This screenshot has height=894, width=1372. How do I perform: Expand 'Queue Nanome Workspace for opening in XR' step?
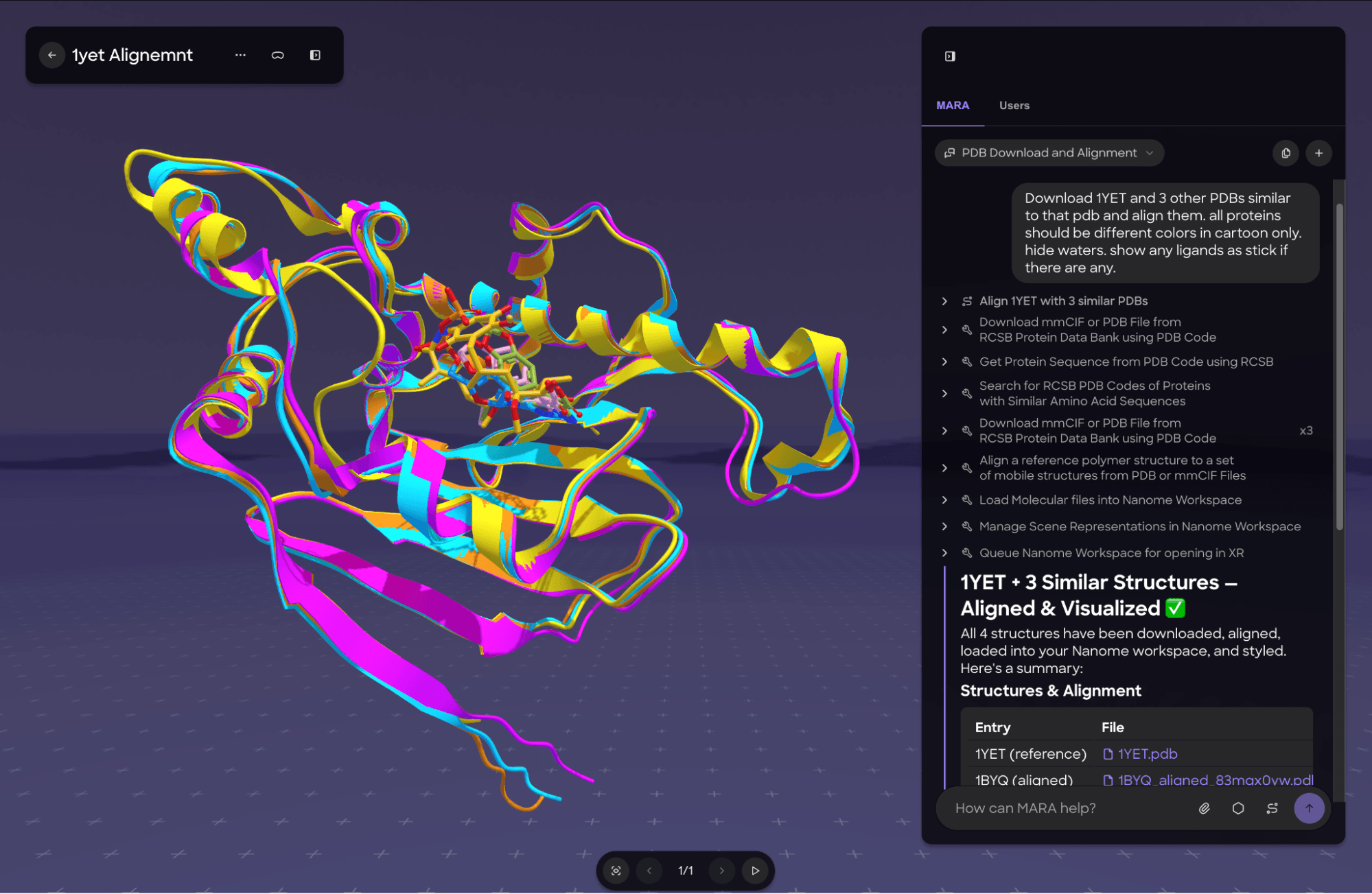944,553
